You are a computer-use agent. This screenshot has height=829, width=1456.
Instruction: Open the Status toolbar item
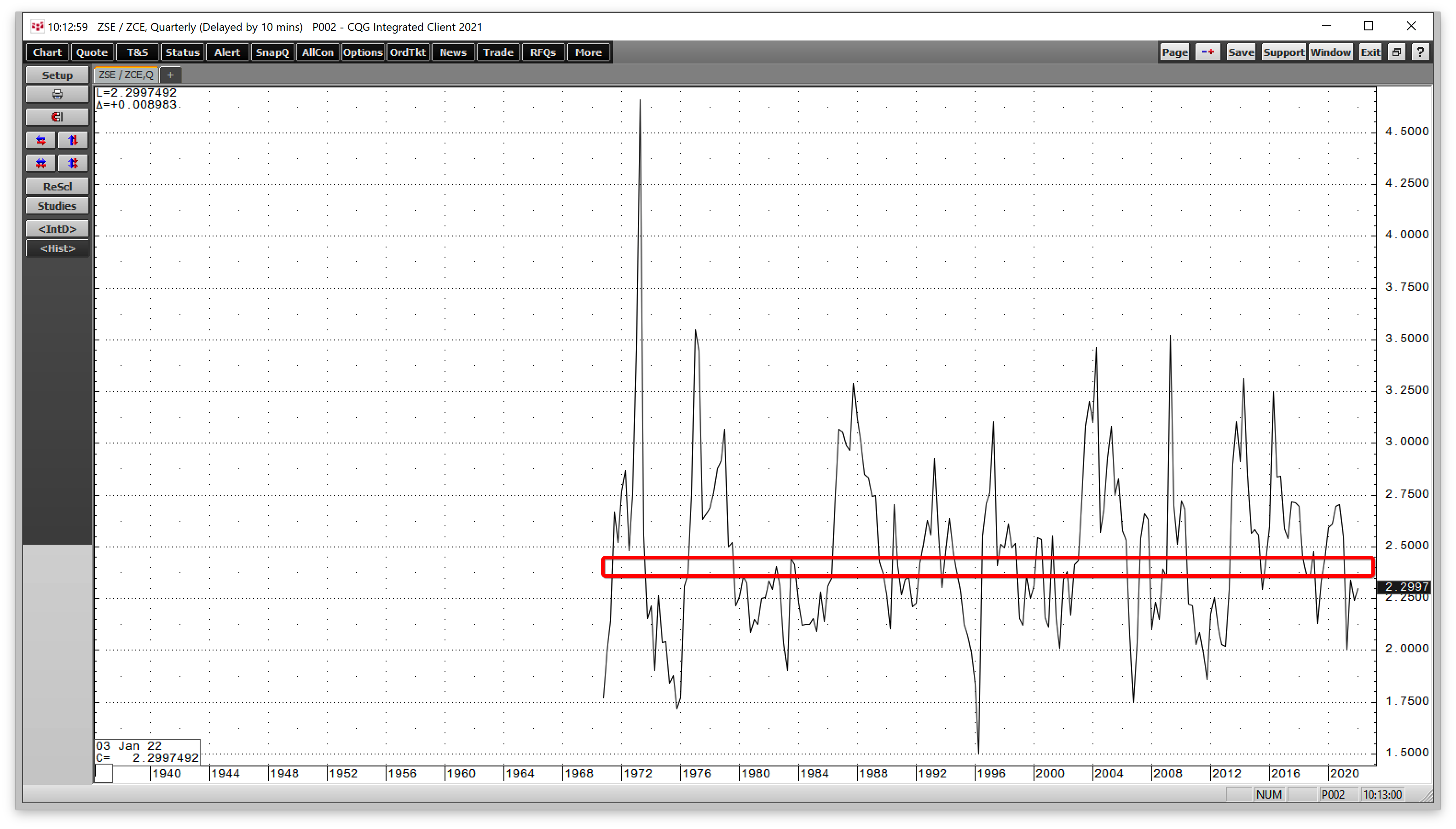(x=182, y=52)
